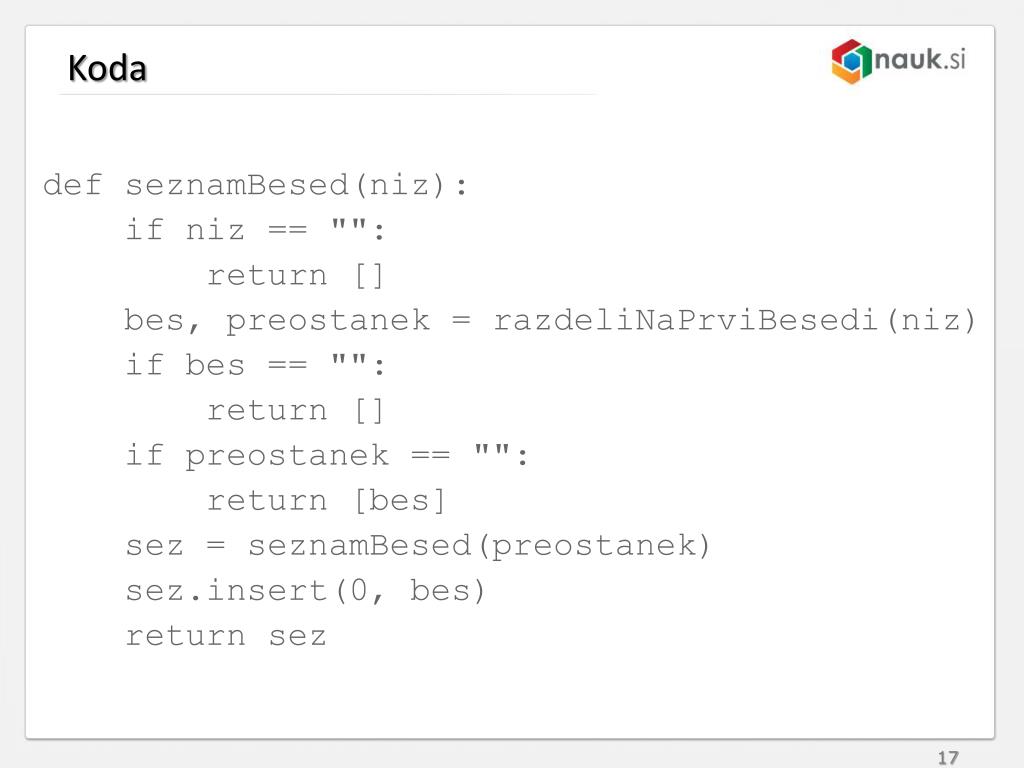Click the def seznamBesed(niz) line
This screenshot has height=768, width=1024.
click(x=255, y=185)
